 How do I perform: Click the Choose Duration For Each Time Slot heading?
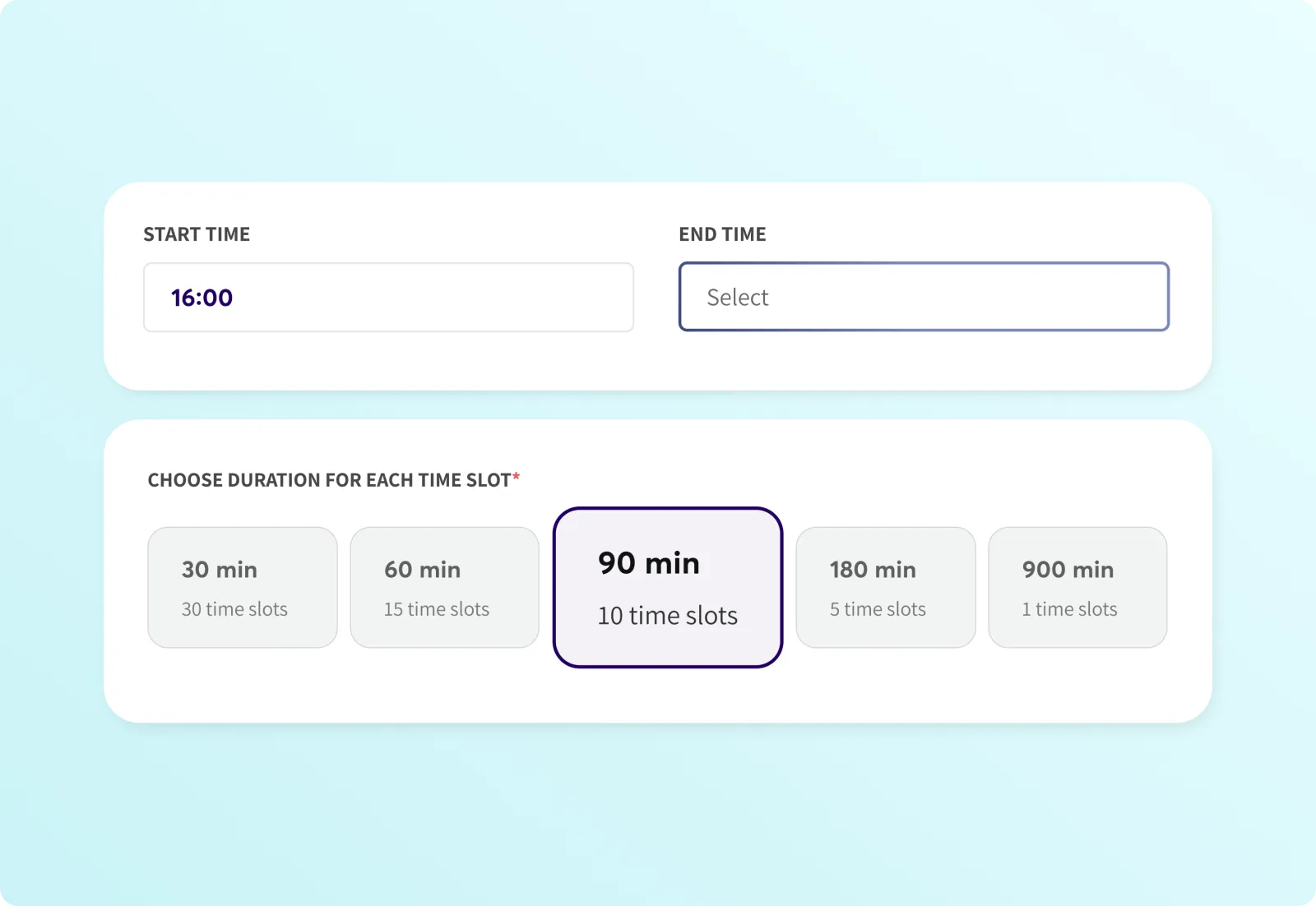tap(329, 480)
